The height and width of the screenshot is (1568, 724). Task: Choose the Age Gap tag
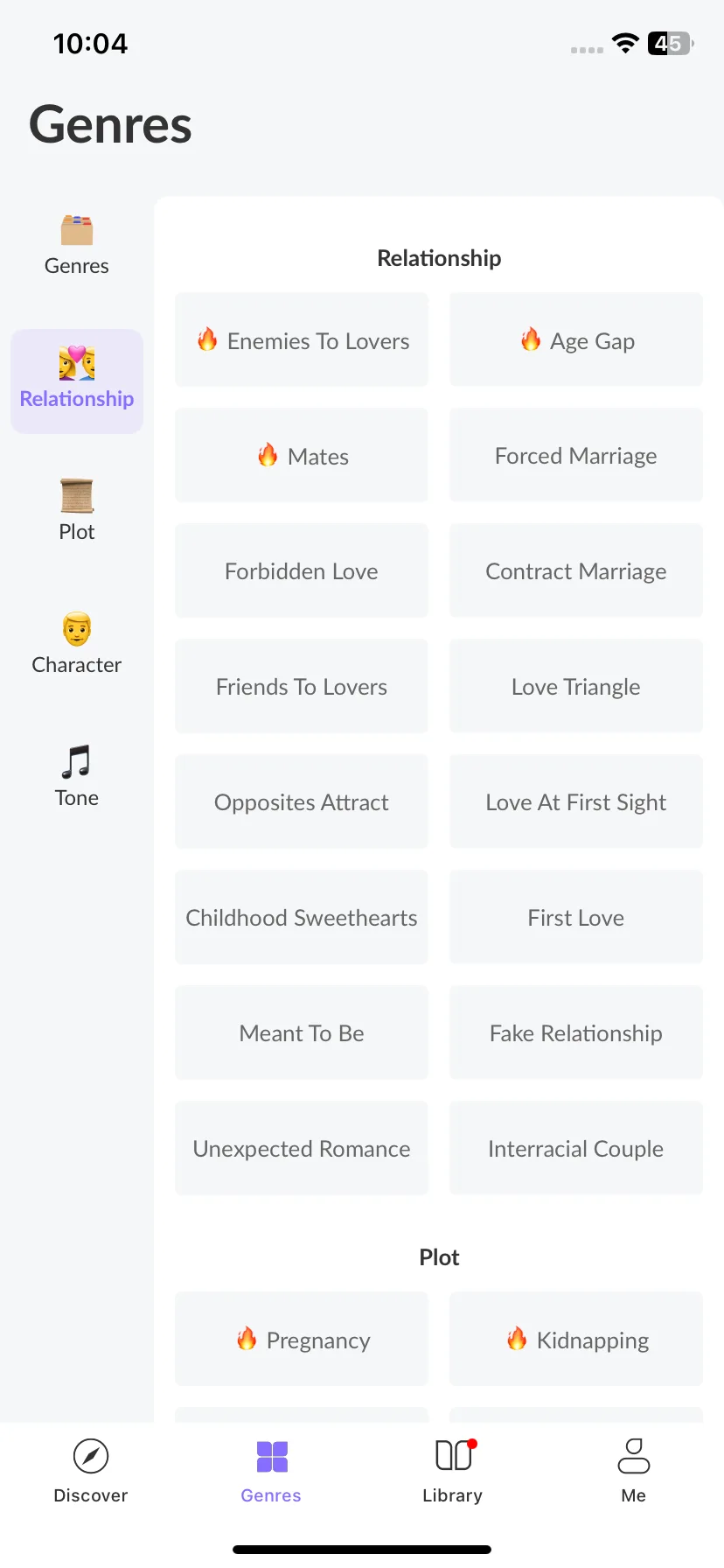576,339
